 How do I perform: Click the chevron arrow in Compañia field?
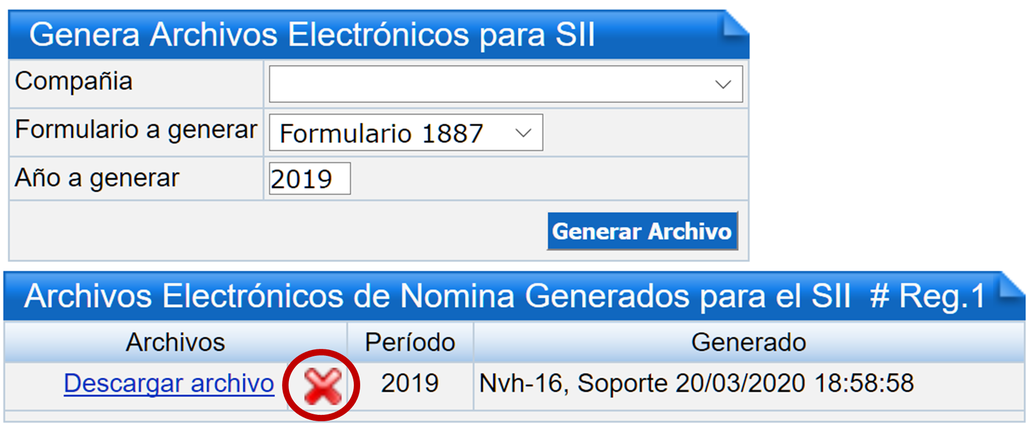click(x=723, y=85)
